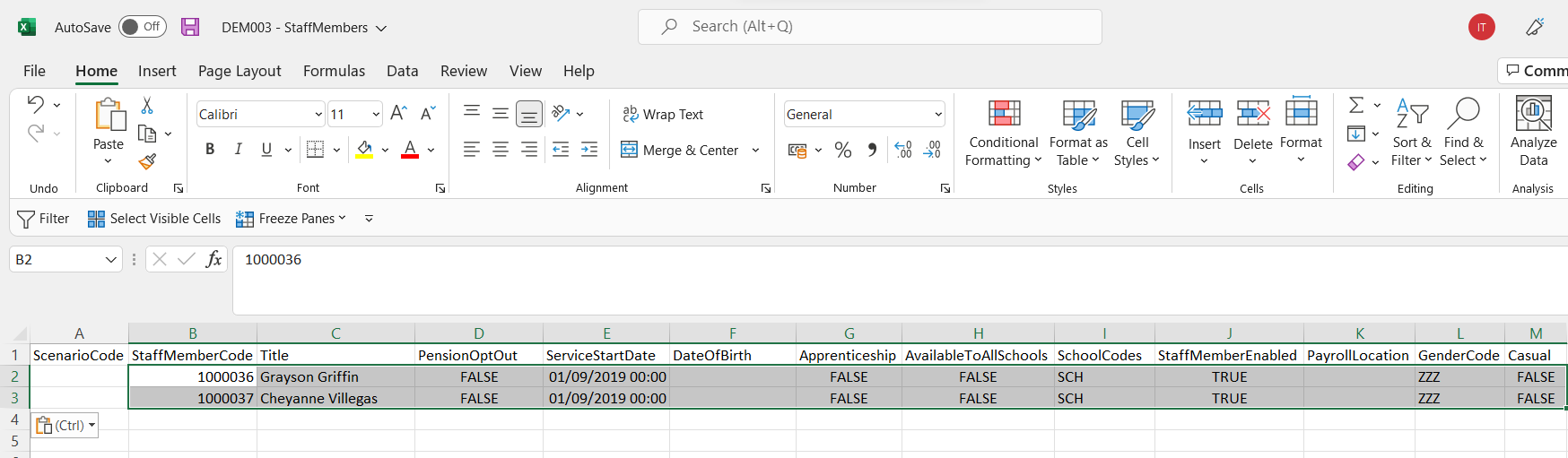The width and height of the screenshot is (1568, 458).
Task: Click AutoSum sigma icon
Action: click(1356, 106)
